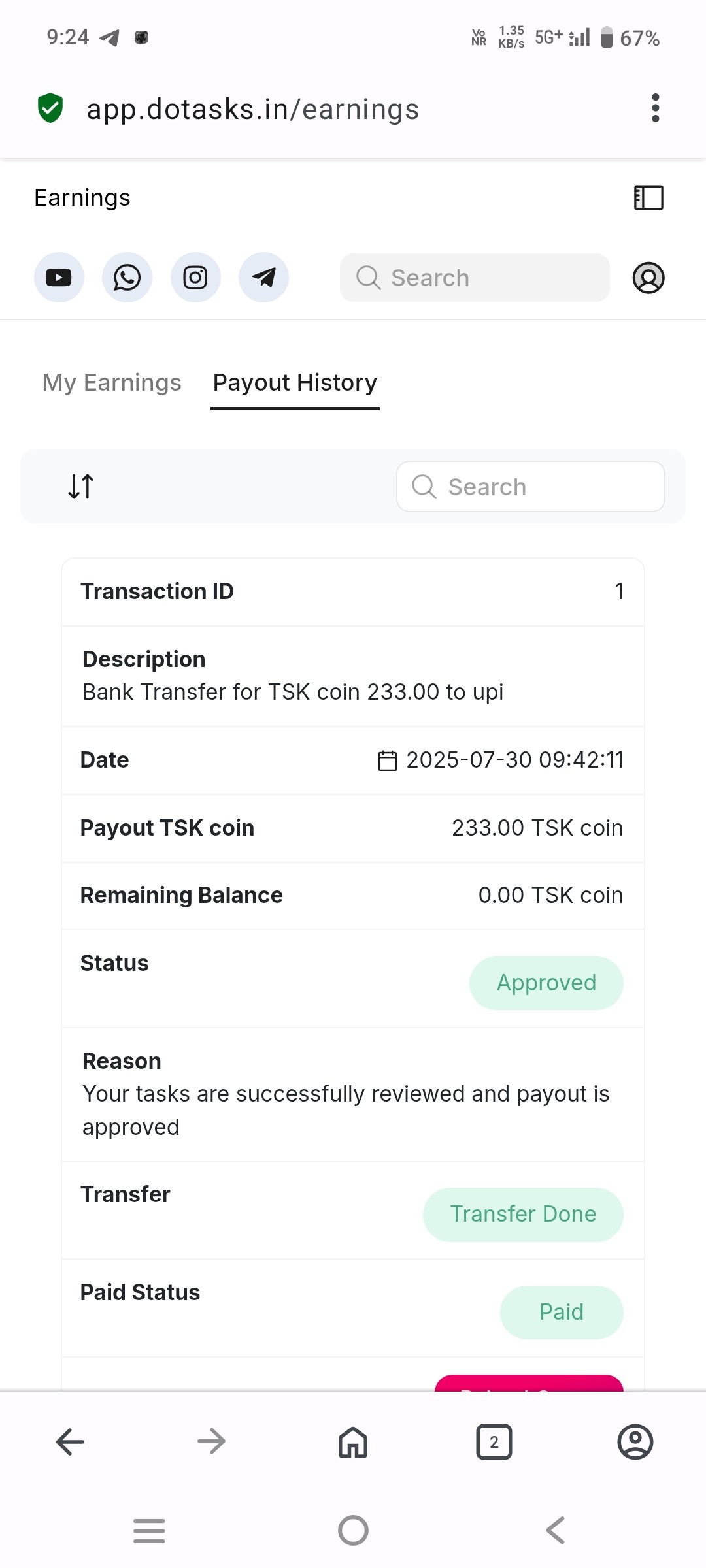Open browser account icon in bottom bar
The height and width of the screenshot is (1568, 706).
click(x=635, y=1441)
